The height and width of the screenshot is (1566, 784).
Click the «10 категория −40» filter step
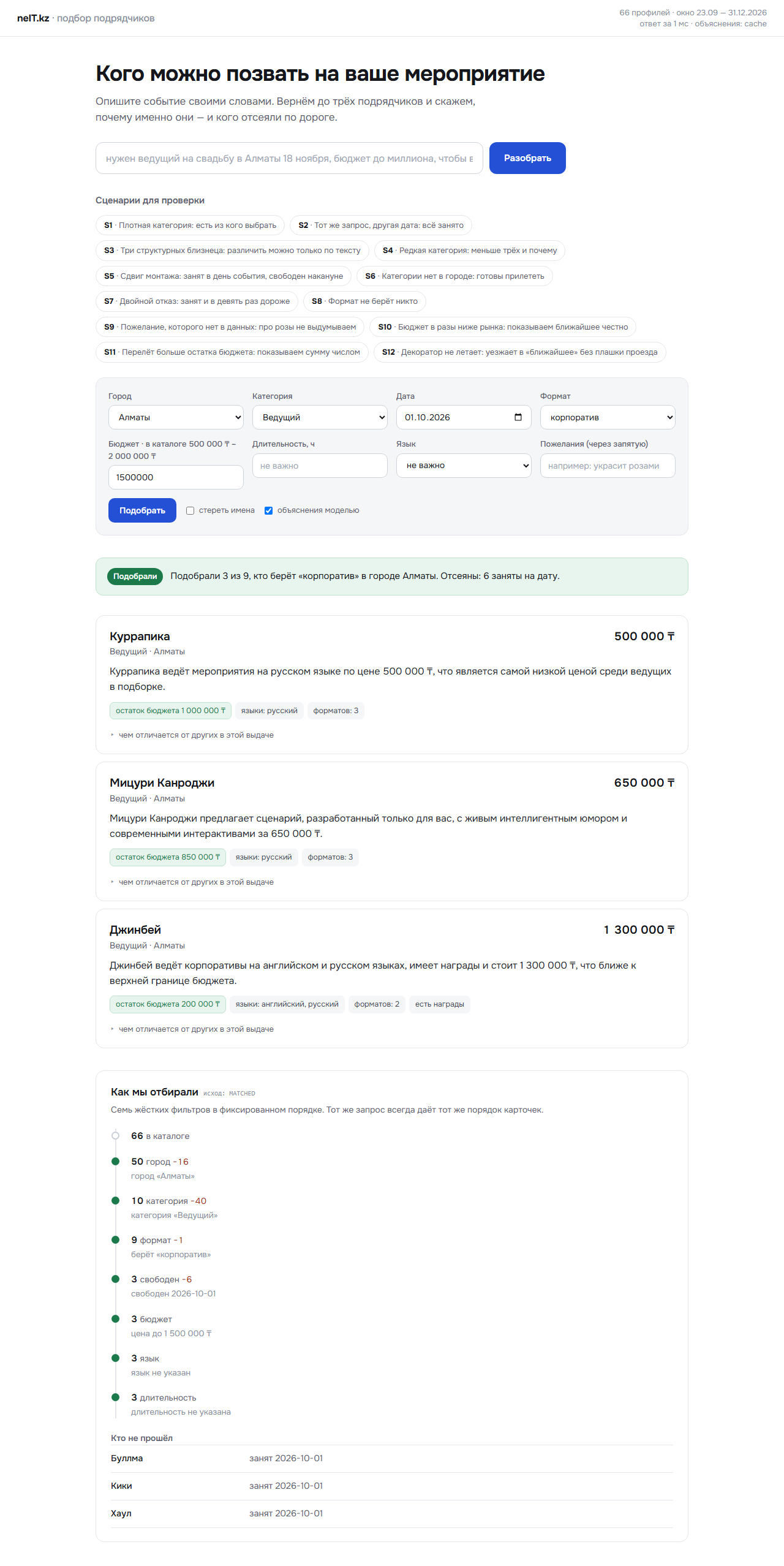[169, 1201]
